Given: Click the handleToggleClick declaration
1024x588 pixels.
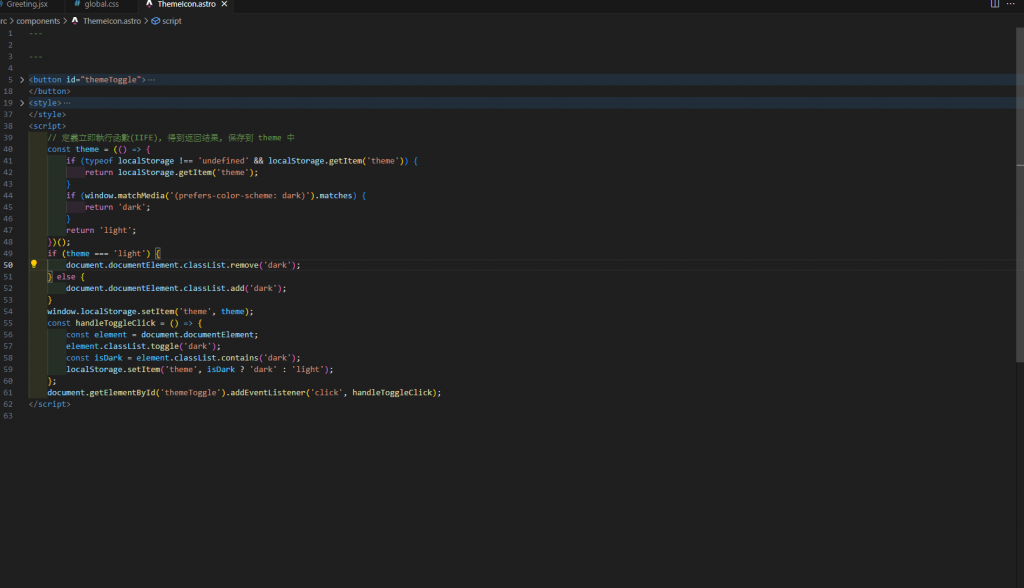Looking at the screenshot, I should [124, 323].
